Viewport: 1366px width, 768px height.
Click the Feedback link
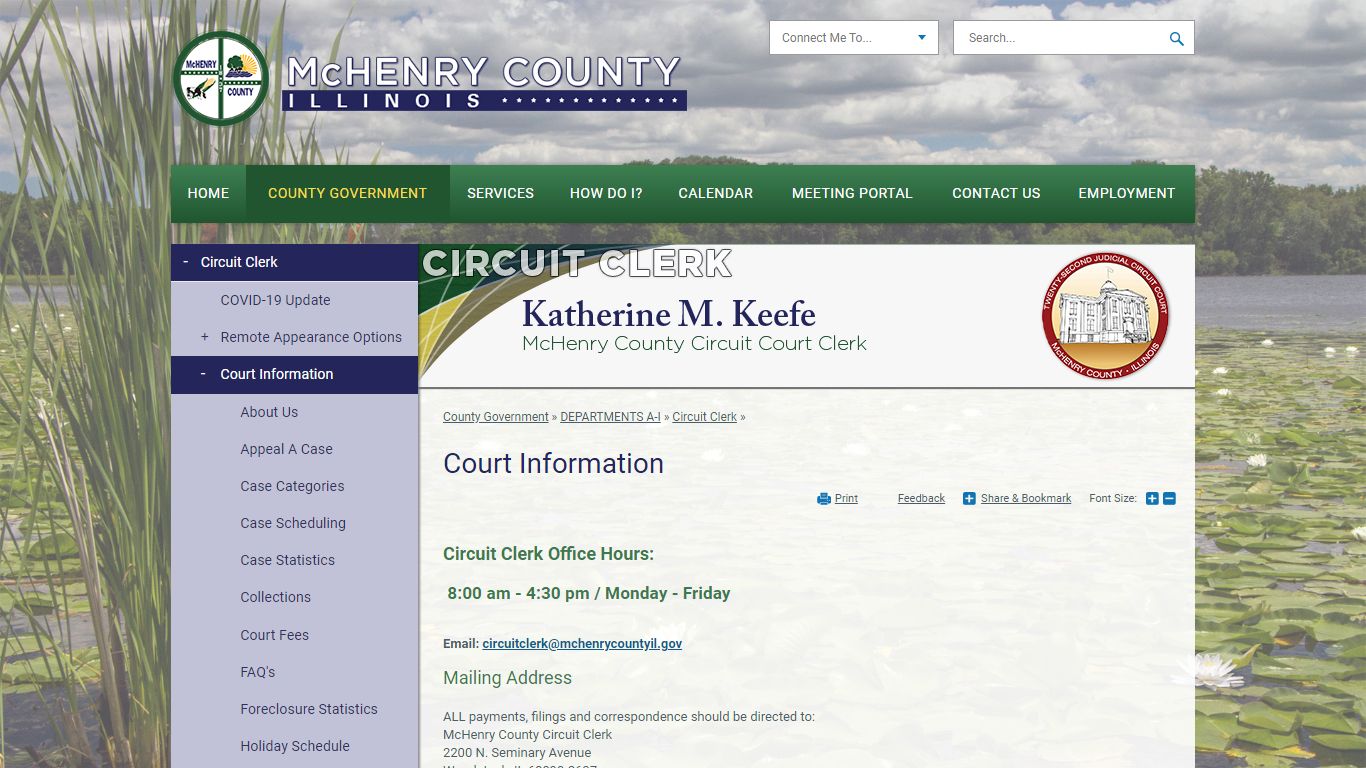[921, 499]
